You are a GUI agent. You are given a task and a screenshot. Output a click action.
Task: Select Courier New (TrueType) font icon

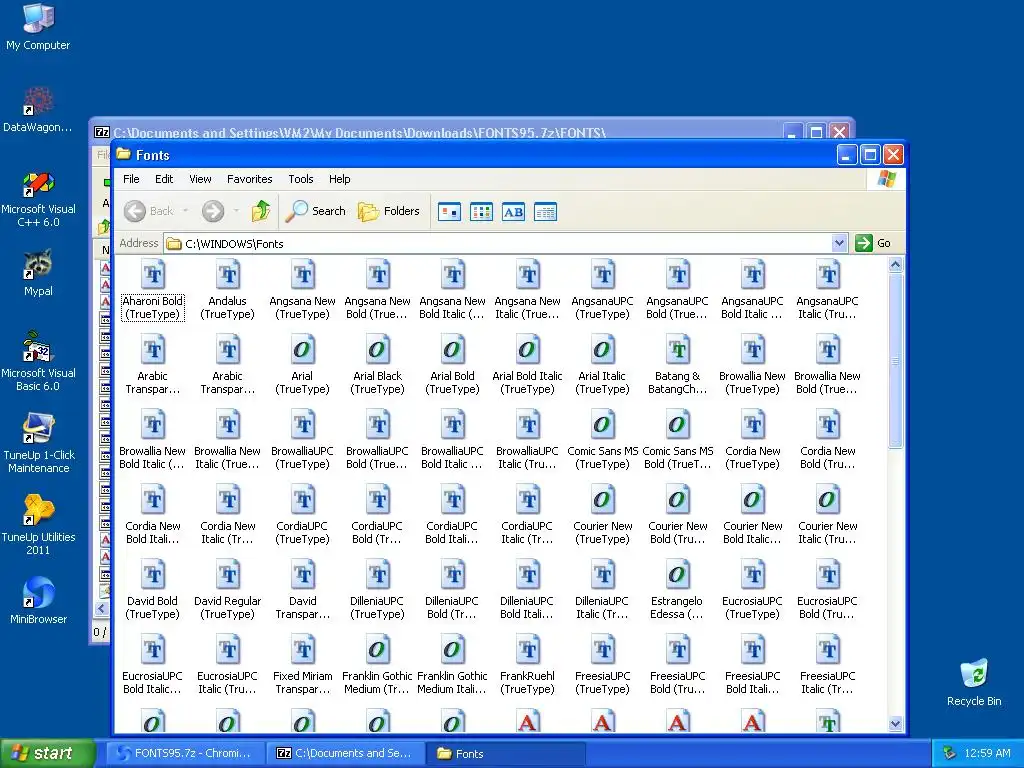pos(602,500)
